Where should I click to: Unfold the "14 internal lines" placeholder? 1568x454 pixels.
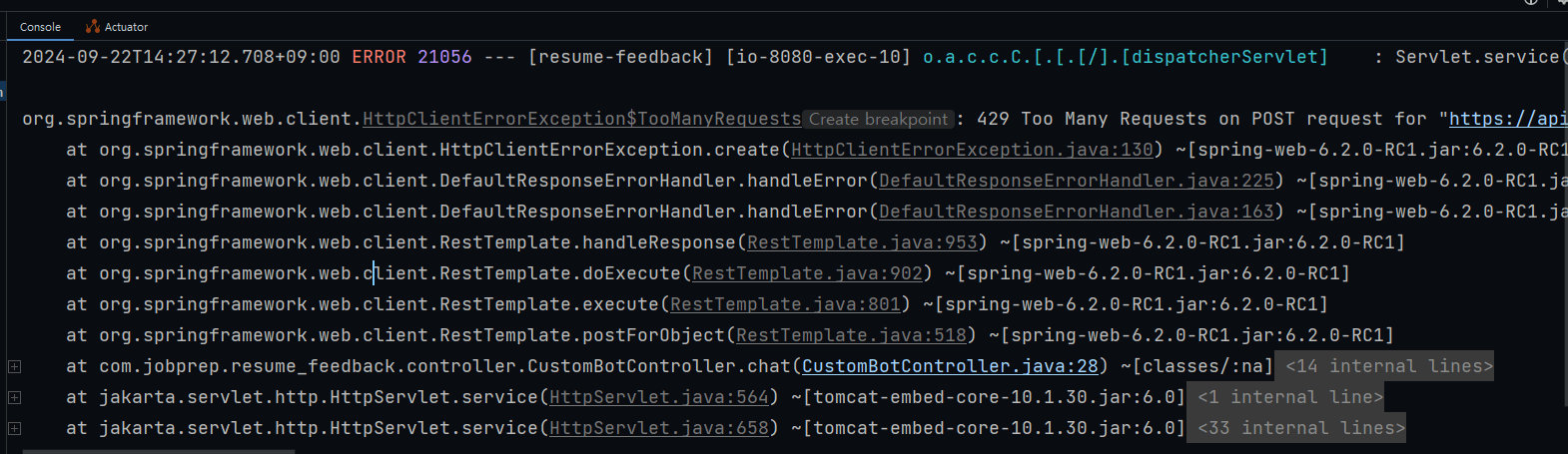pyautogui.click(x=1388, y=367)
